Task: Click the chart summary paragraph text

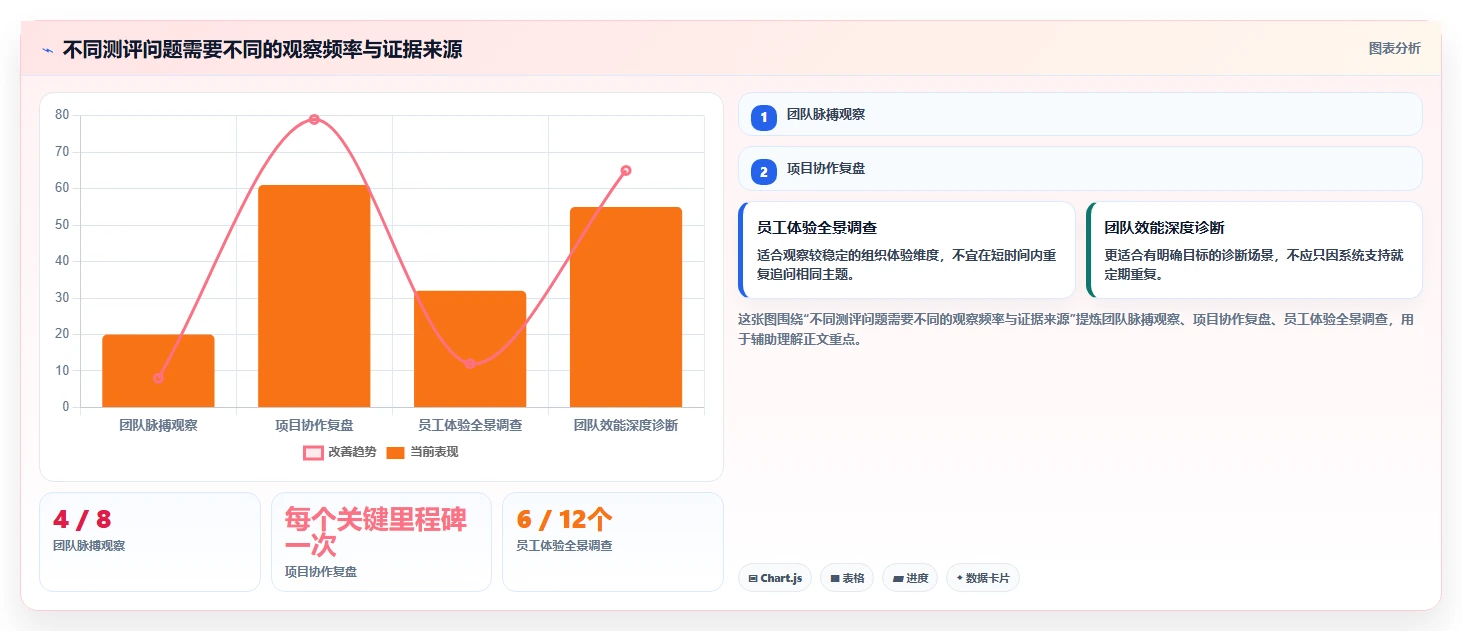Action: [x=1077, y=329]
